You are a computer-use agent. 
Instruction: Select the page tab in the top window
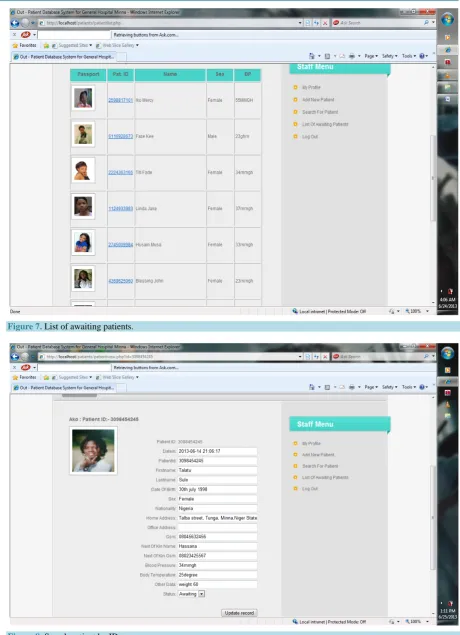pyautogui.click(x=64, y=57)
